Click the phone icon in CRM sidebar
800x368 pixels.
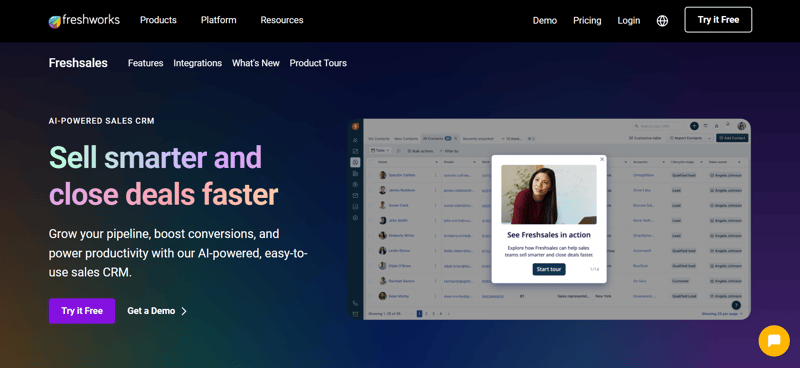(355, 303)
